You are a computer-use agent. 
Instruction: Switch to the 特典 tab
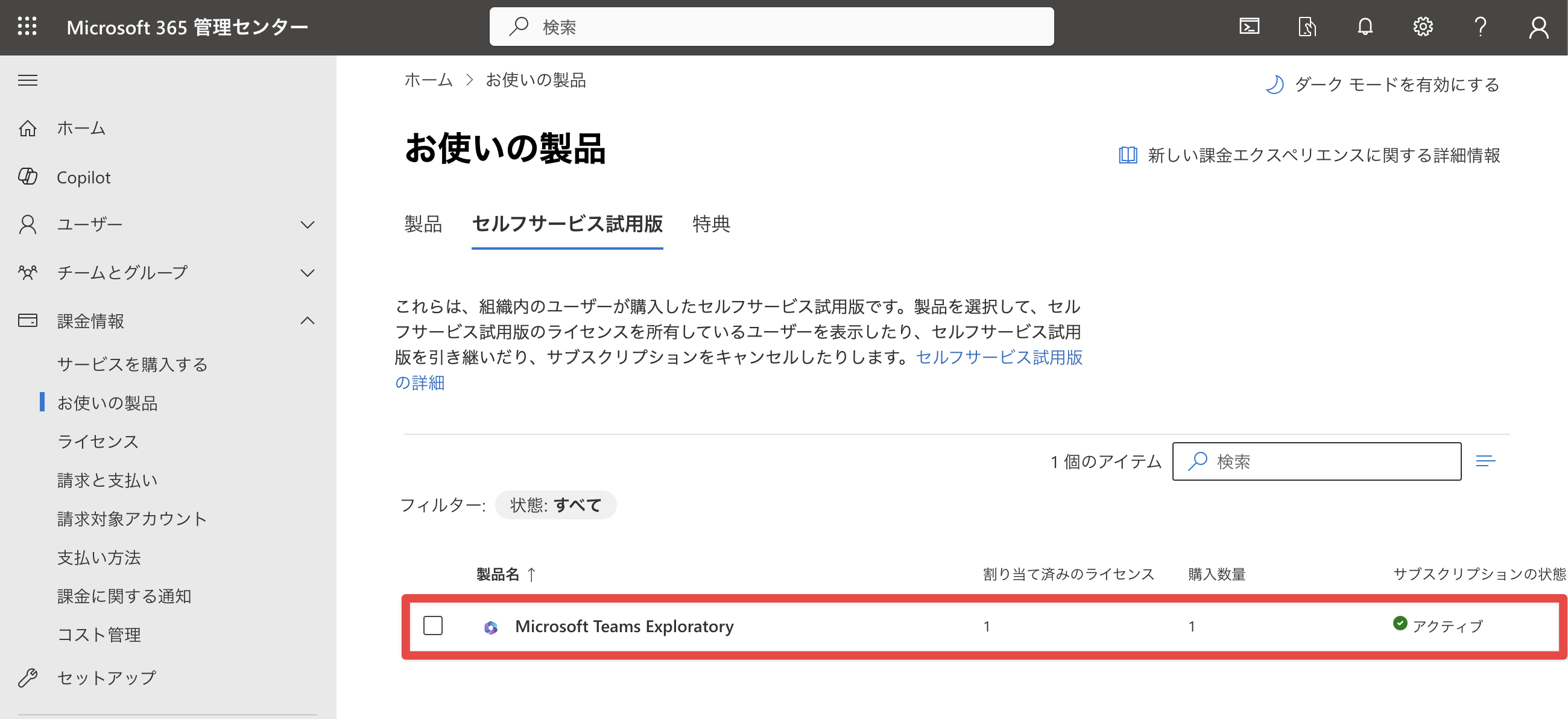click(x=711, y=224)
